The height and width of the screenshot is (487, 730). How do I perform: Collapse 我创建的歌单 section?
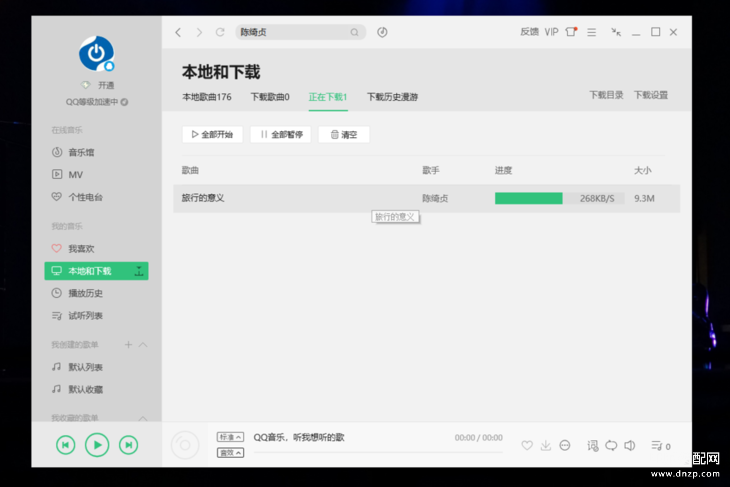click(x=143, y=345)
